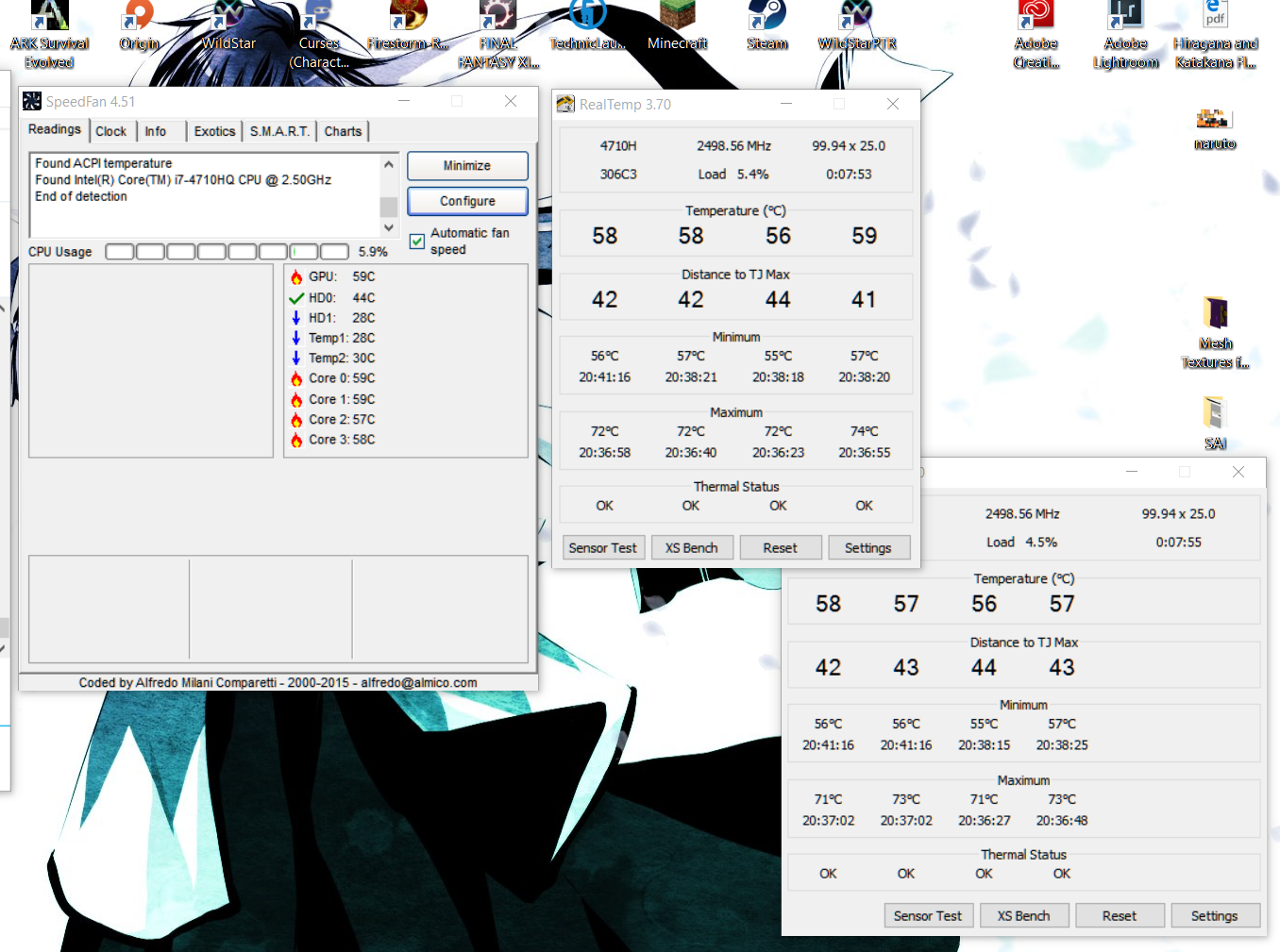
Task: Click the Temp1 blue arrow icon
Action: 296,338
